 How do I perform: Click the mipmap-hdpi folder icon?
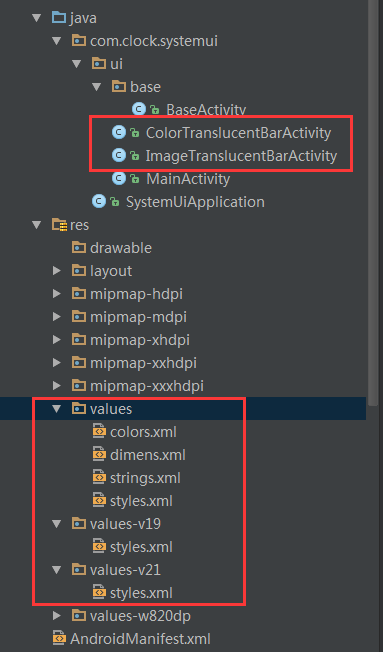pos(79,294)
